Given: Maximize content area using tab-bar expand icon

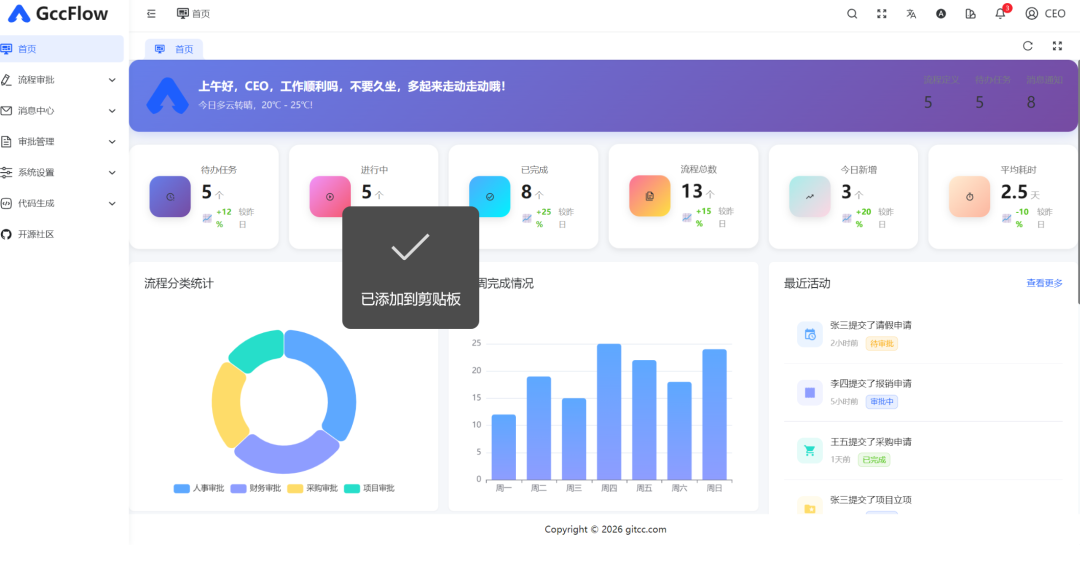Looking at the screenshot, I should 1057,46.
